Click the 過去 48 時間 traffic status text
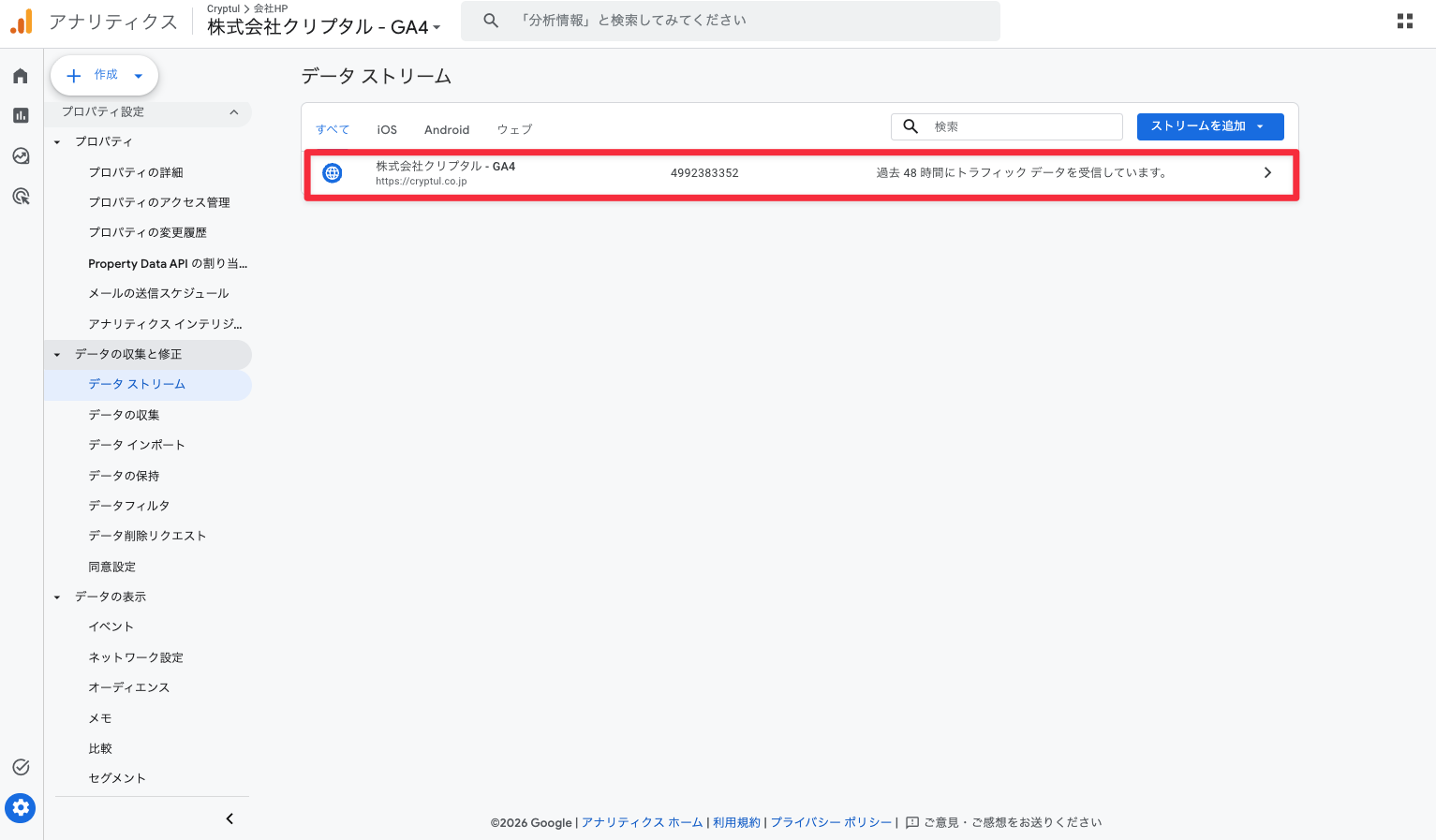 (1022, 173)
